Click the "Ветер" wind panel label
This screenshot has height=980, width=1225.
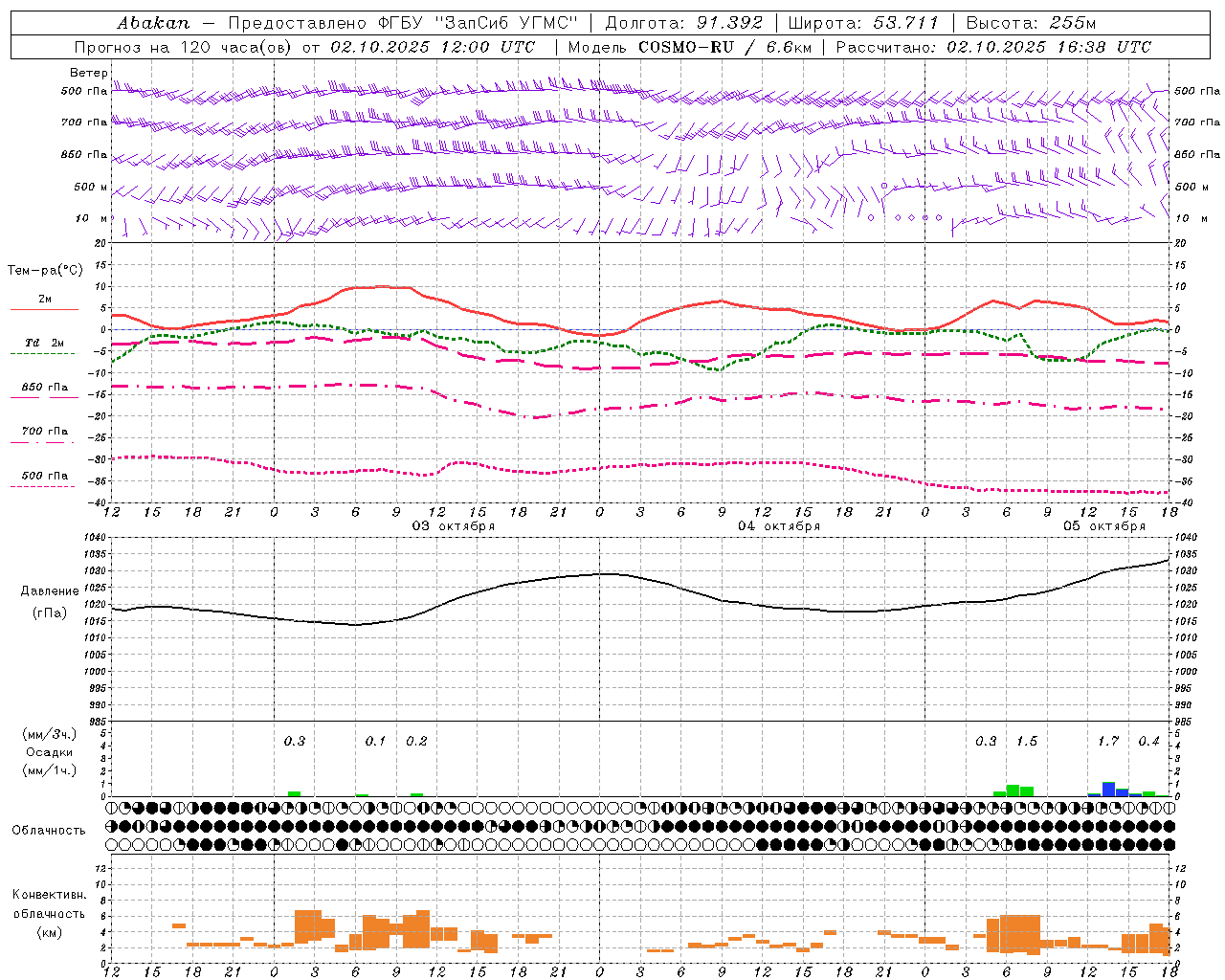[88, 73]
